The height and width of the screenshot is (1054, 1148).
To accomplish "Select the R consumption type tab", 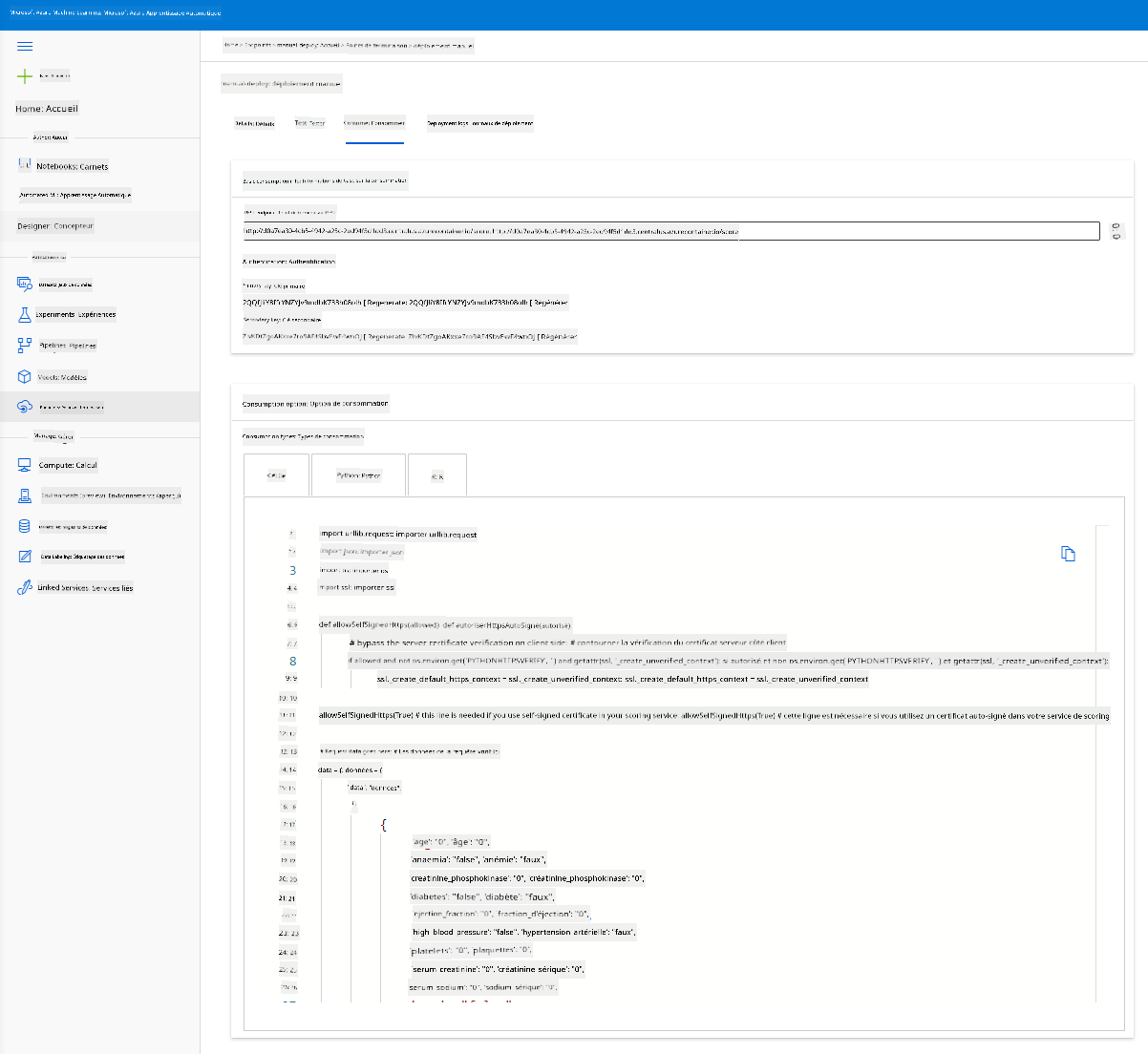I will click(x=436, y=475).
